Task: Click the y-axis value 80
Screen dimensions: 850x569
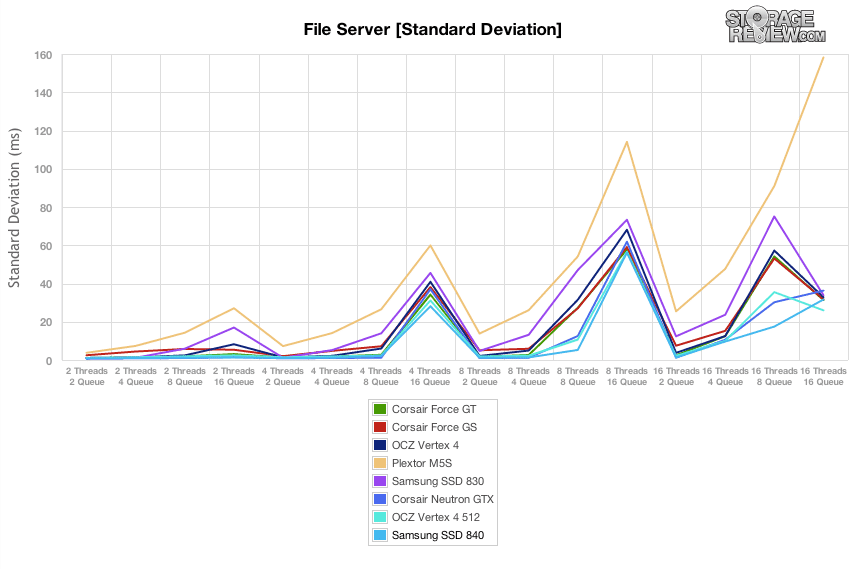Action: click(46, 208)
